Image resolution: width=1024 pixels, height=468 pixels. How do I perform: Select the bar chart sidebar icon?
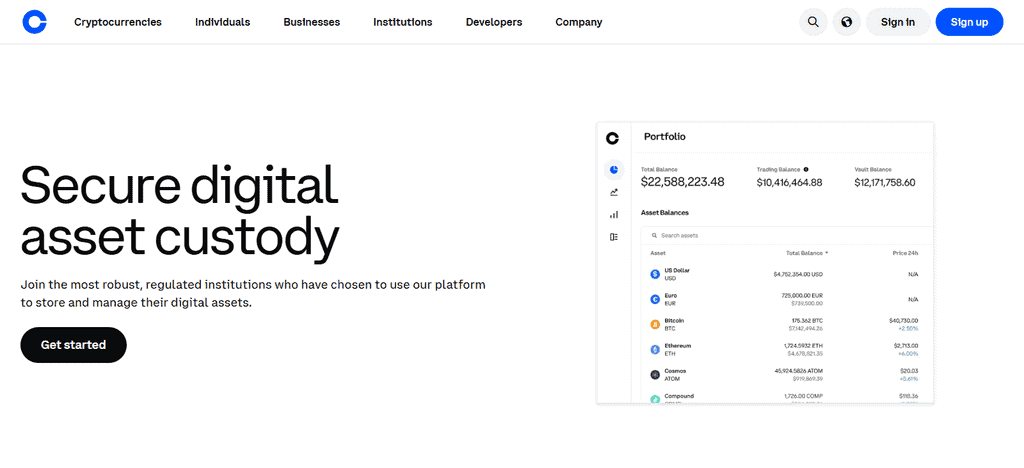pyautogui.click(x=614, y=214)
